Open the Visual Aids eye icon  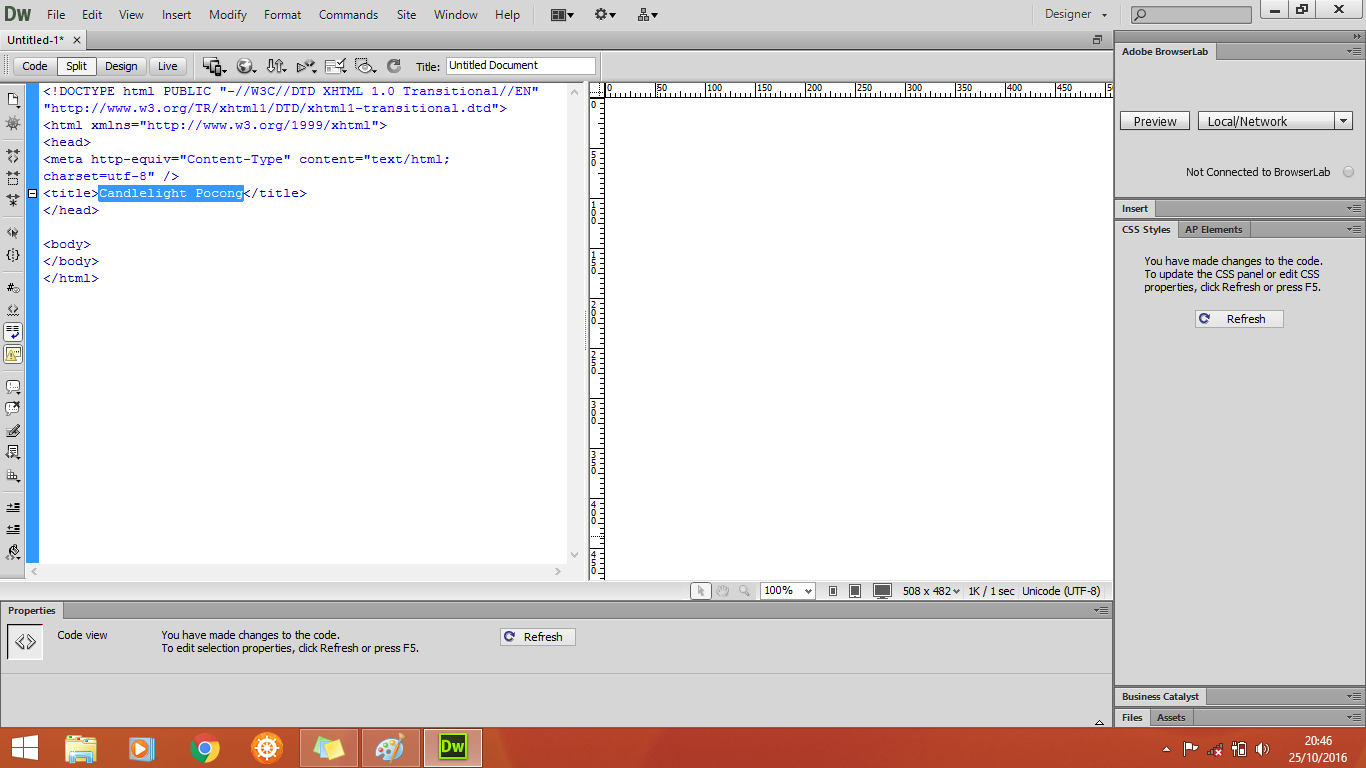[x=366, y=66]
